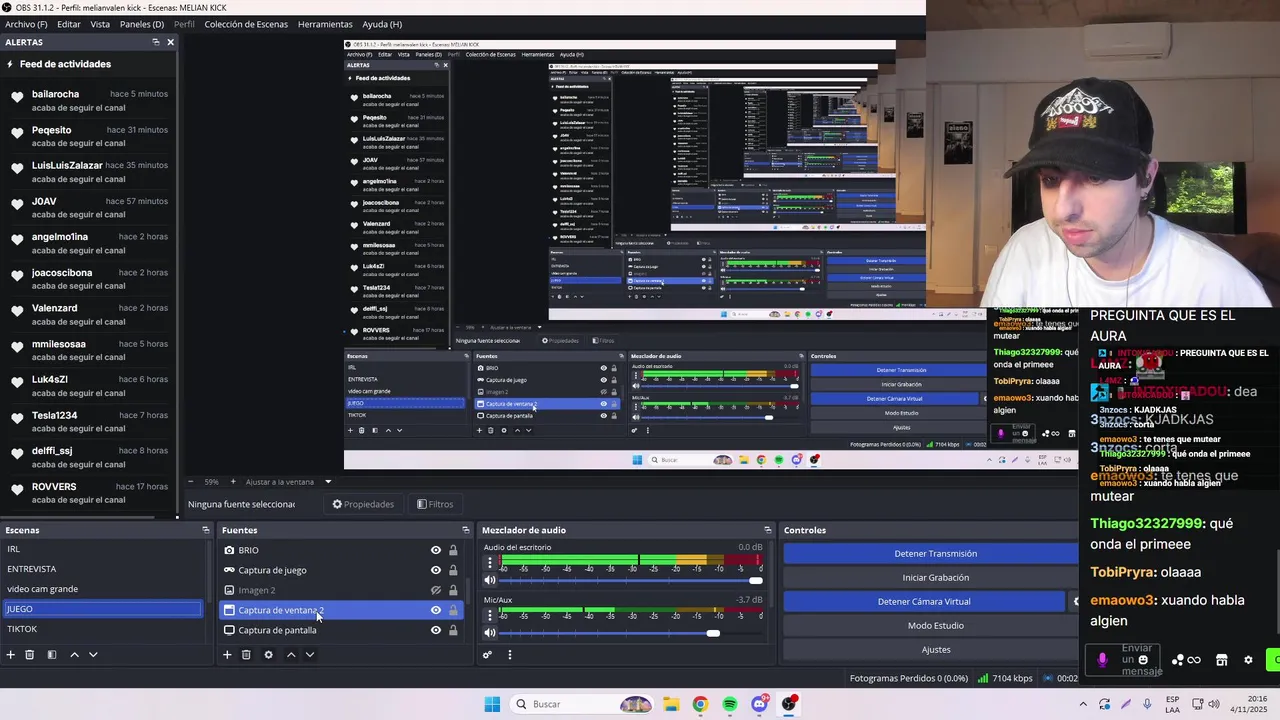Open File Explorer from the taskbar
Image resolution: width=1280 pixels, height=720 pixels.
point(670,704)
